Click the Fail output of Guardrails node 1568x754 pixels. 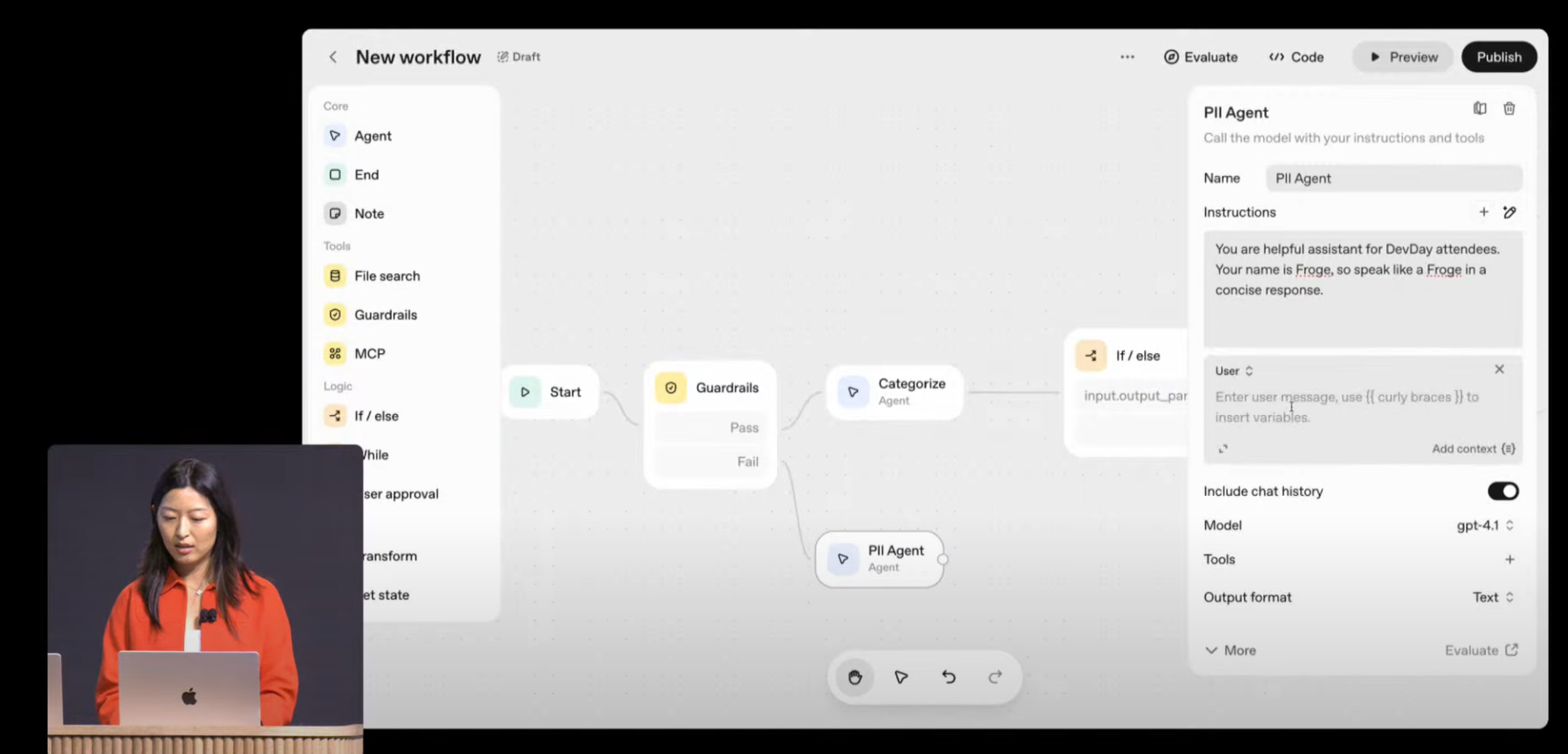711,462
